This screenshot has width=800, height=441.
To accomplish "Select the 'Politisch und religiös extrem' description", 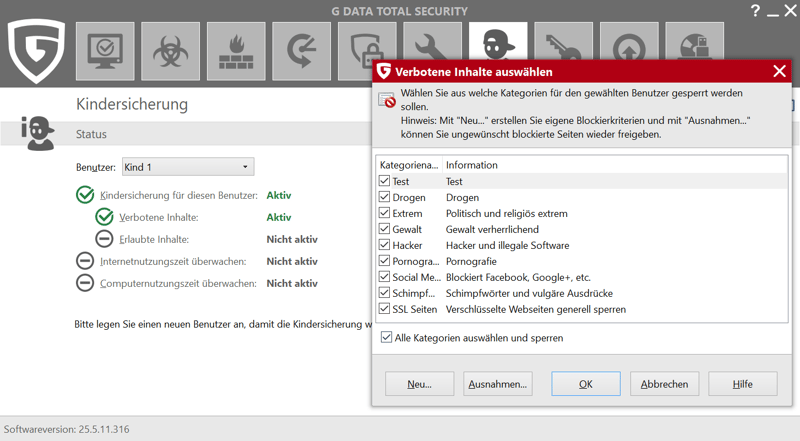I will [507, 213].
